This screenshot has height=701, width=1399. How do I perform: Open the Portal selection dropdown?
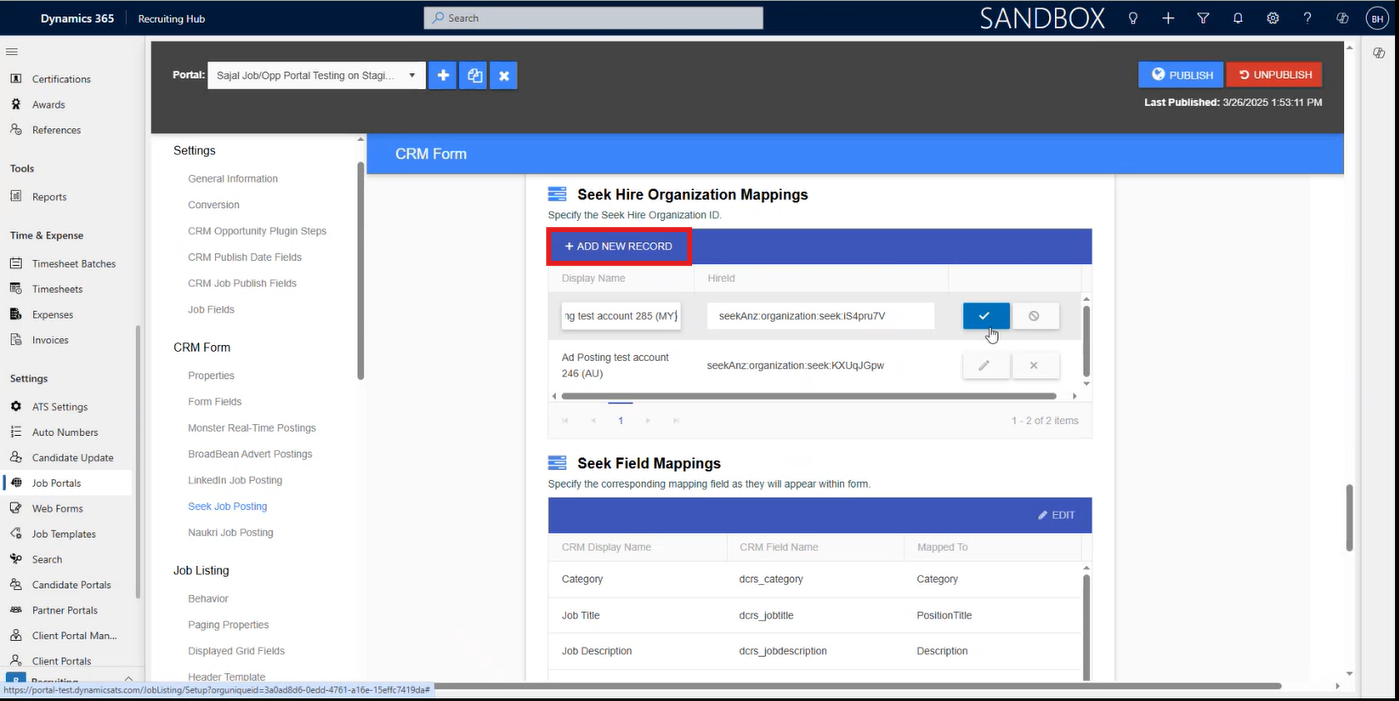click(316, 75)
